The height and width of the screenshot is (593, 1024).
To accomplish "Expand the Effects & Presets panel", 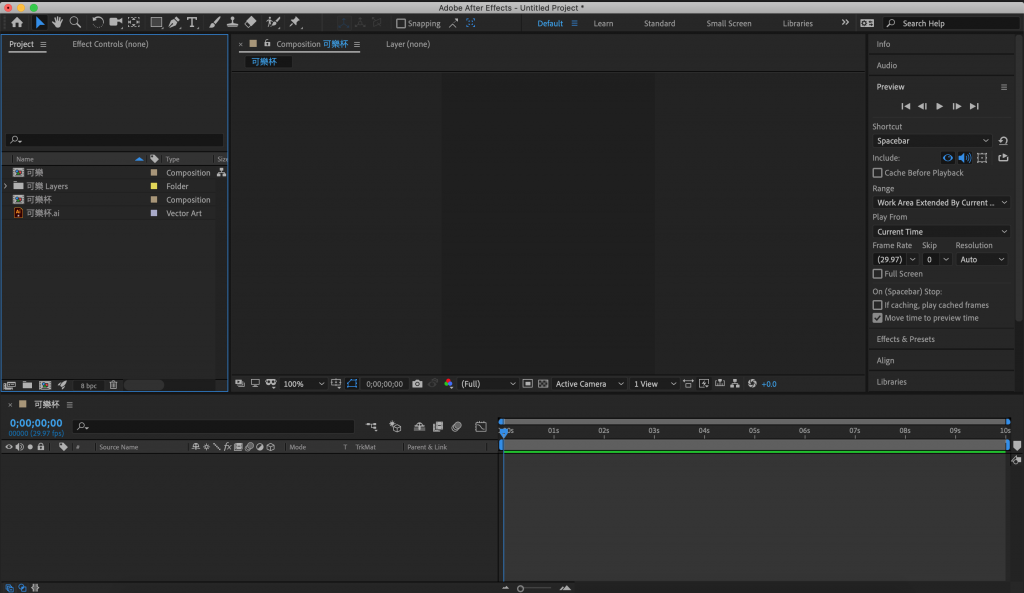I will coord(905,340).
